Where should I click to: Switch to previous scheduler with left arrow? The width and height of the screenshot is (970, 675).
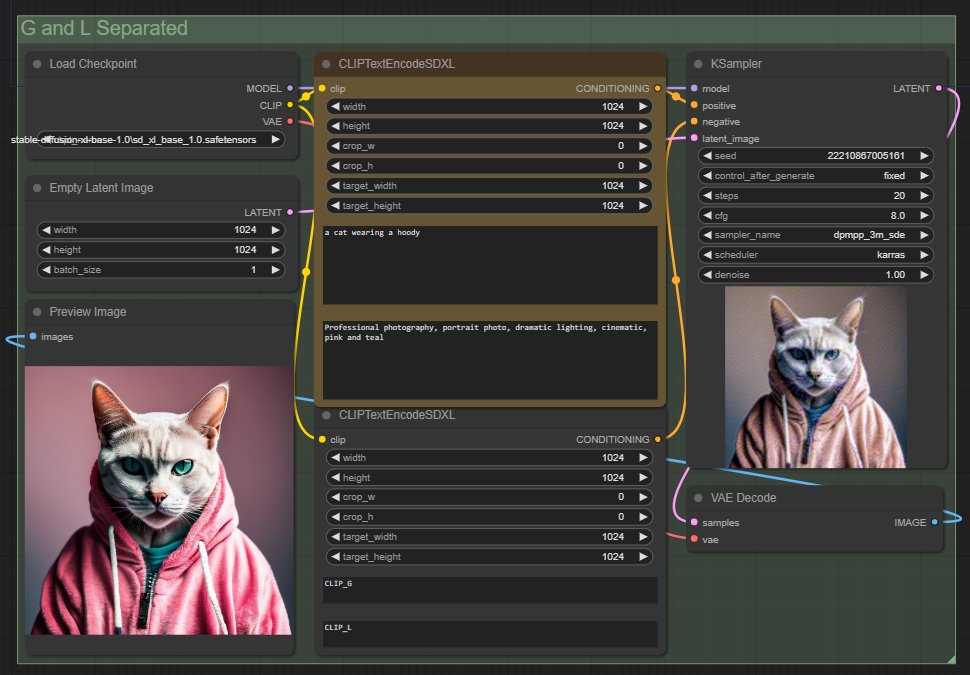tap(707, 255)
